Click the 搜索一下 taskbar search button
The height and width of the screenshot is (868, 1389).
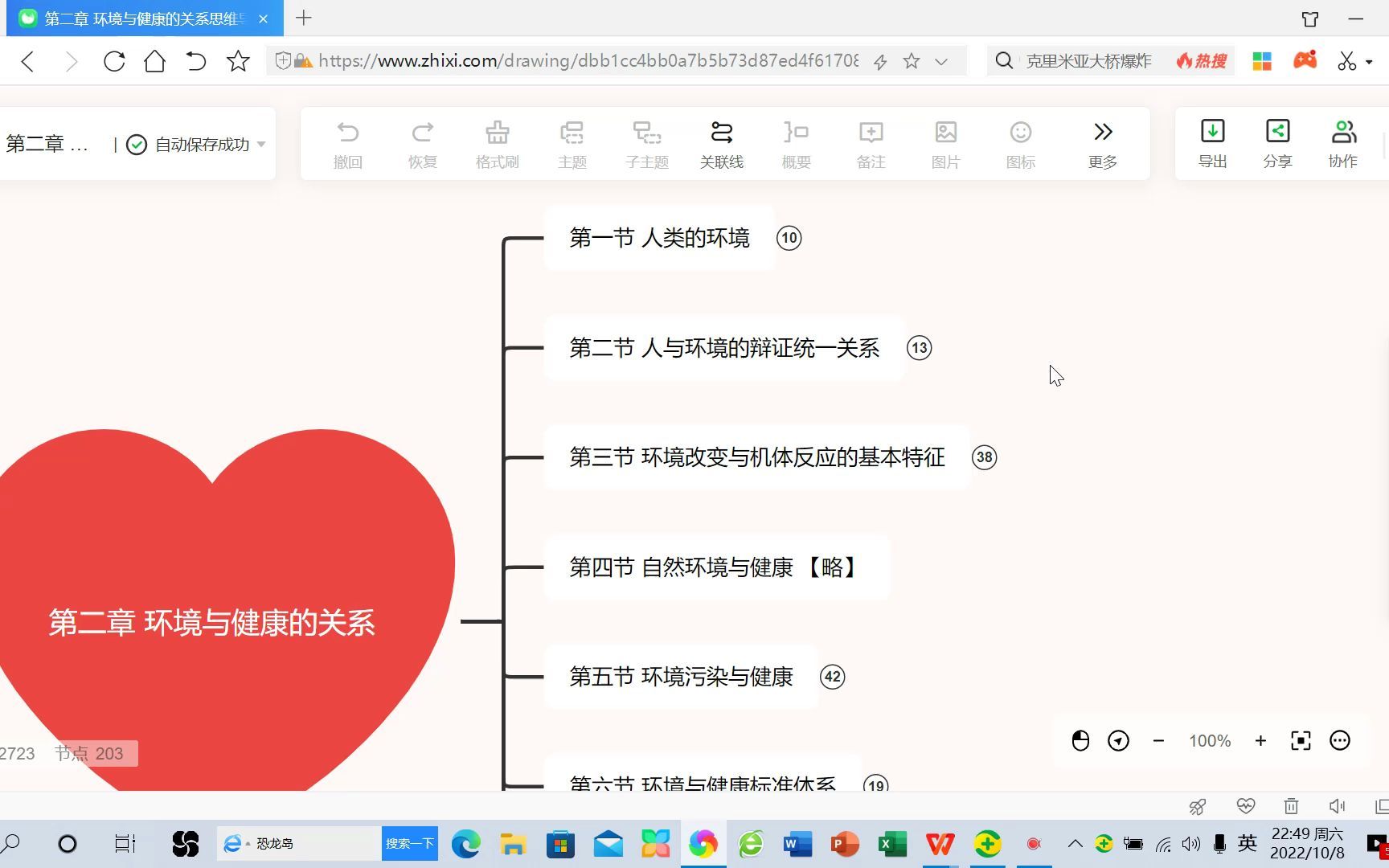pos(410,844)
